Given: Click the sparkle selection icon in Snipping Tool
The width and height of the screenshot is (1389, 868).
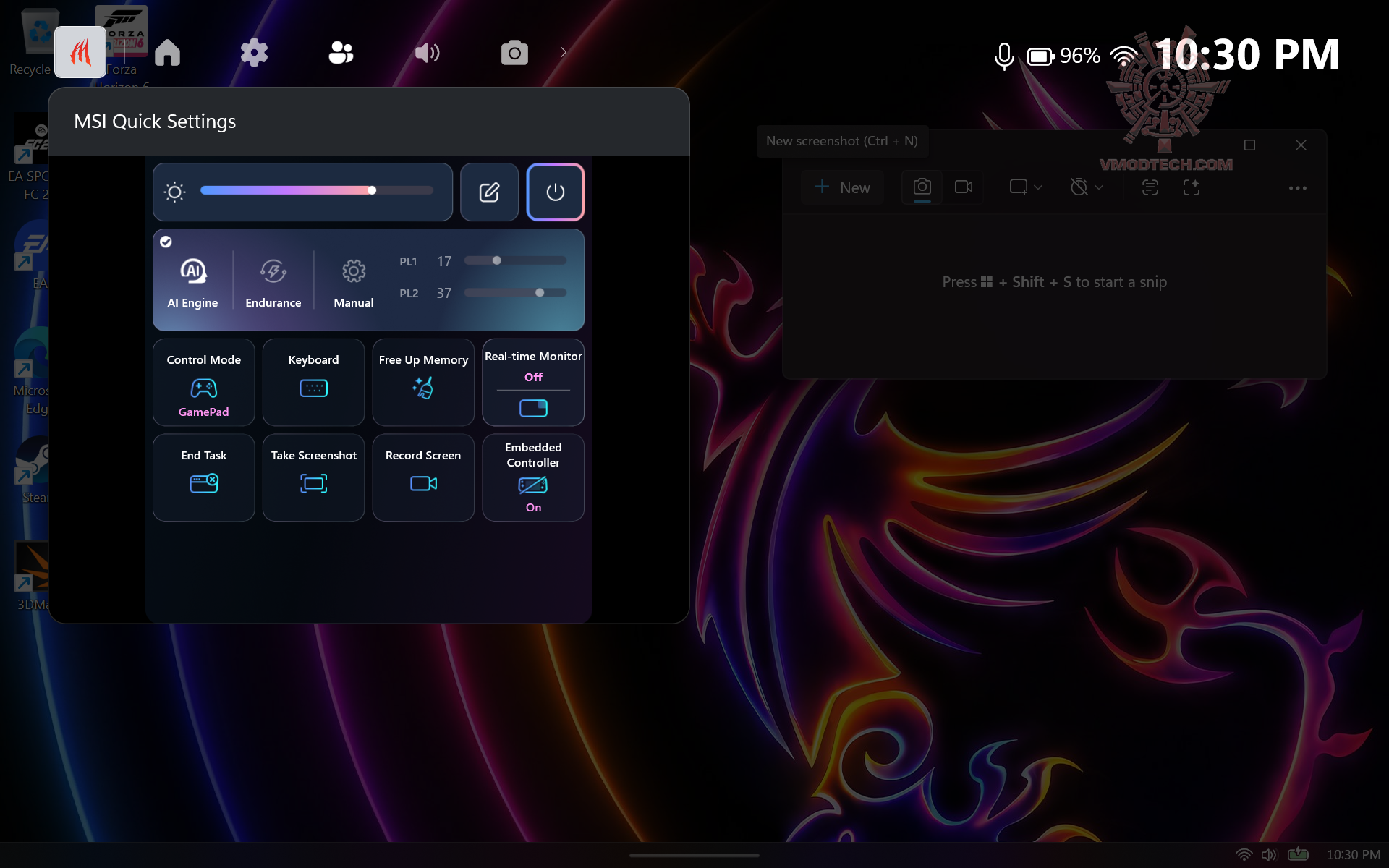Looking at the screenshot, I should point(1192,187).
